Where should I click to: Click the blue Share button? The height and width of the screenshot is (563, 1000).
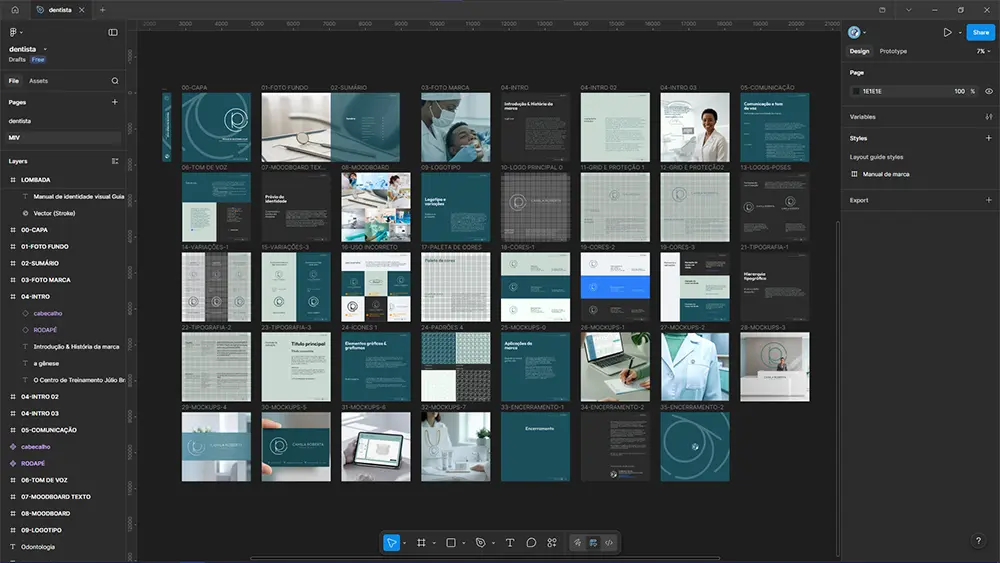[x=980, y=32]
